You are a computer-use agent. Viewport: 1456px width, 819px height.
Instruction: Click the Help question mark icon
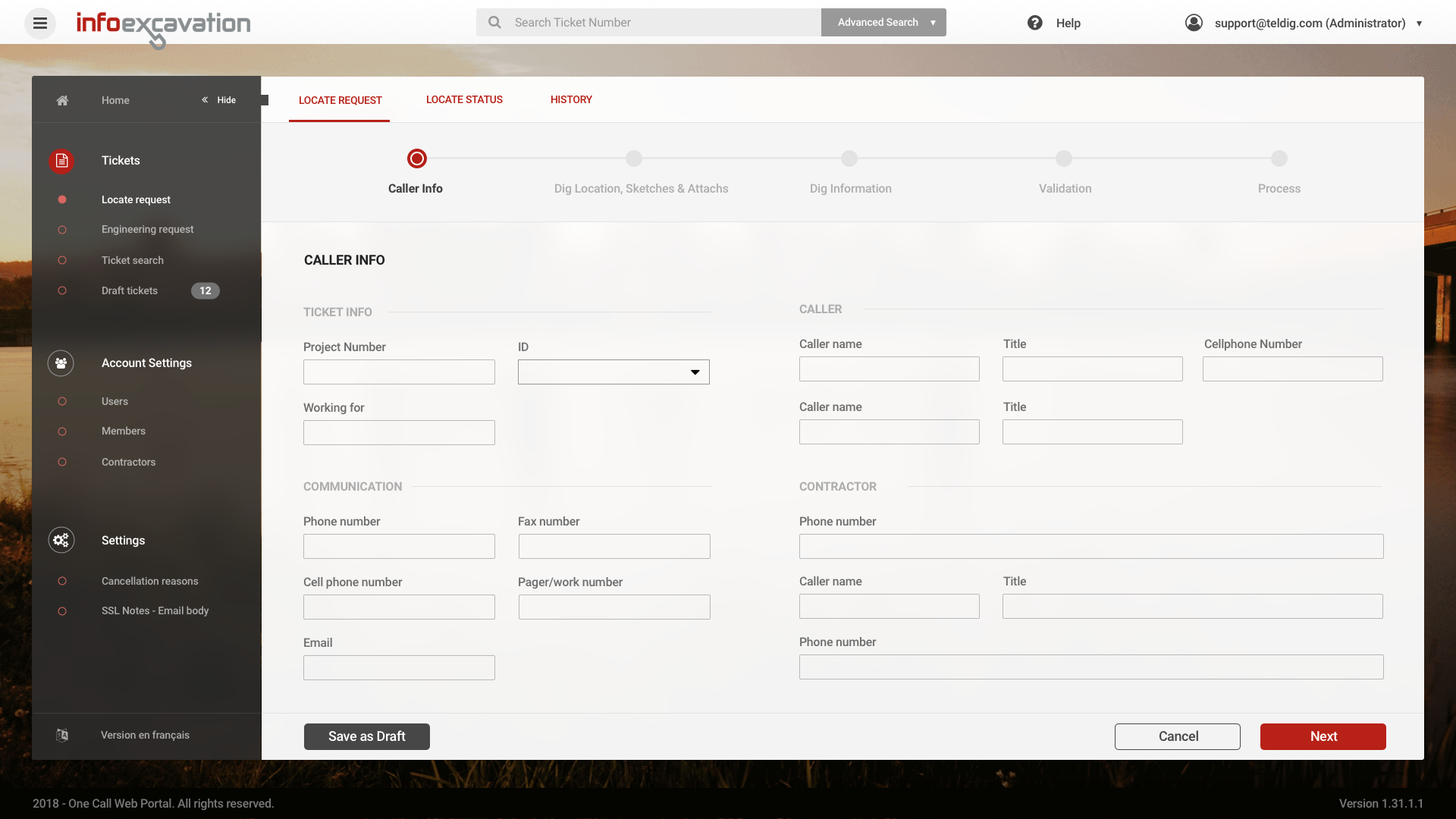click(1034, 23)
